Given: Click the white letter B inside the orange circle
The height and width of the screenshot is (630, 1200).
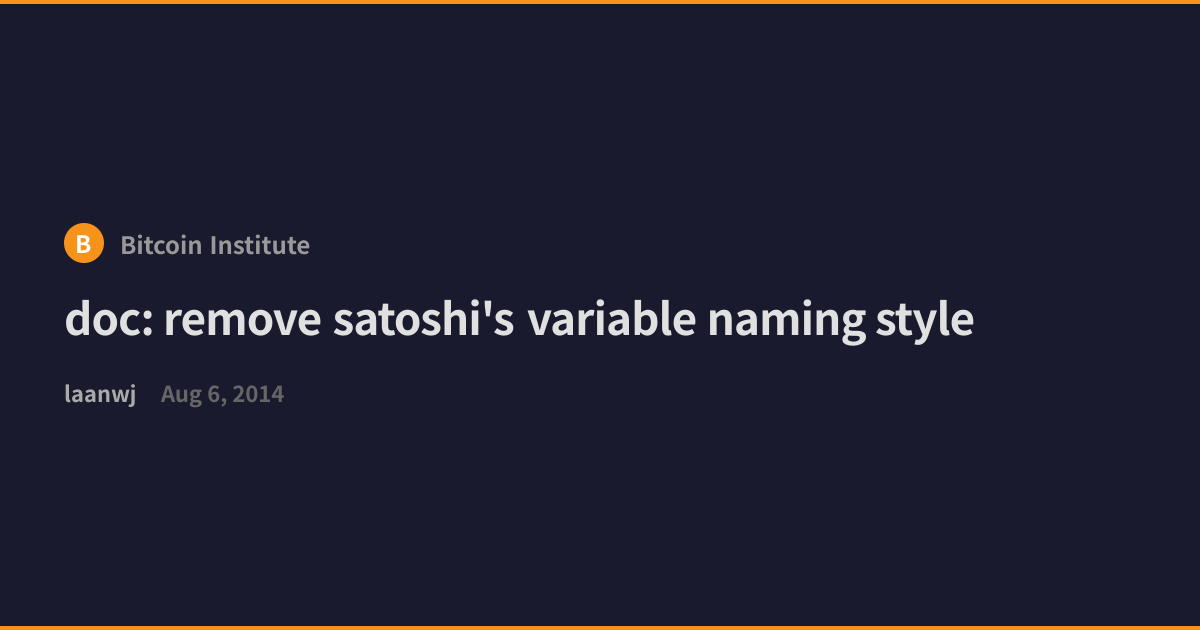Looking at the screenshot, I should 84,244.
